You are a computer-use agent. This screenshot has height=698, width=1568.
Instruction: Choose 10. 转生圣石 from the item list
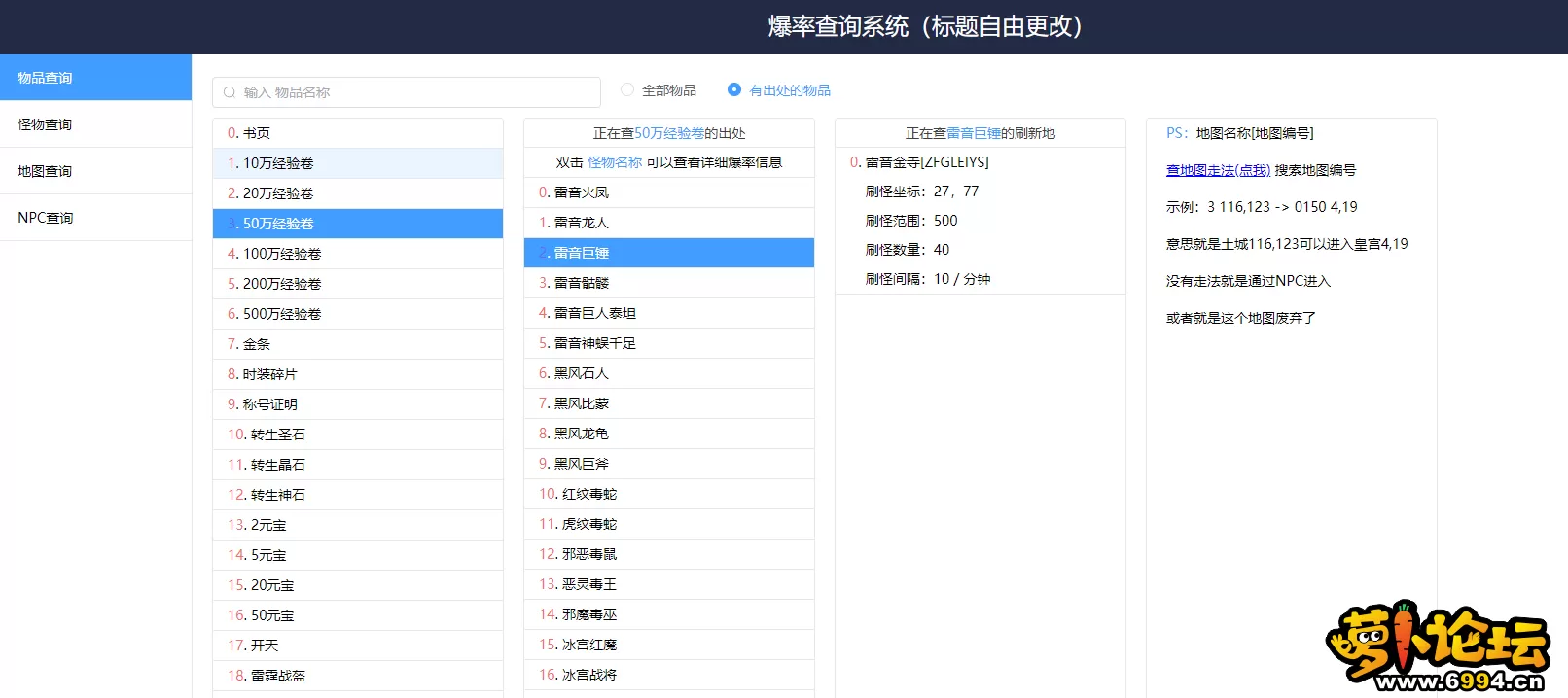tap(358, 435)
